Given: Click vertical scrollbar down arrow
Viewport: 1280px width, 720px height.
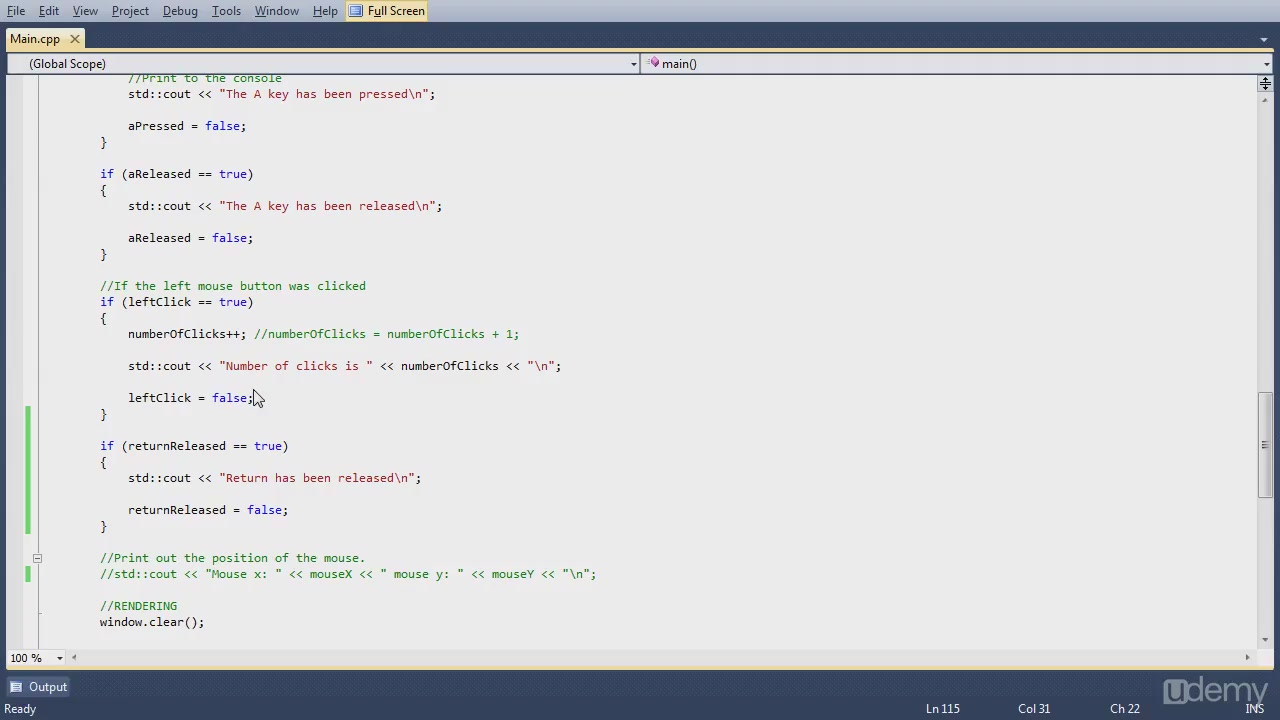Looking at the screenshot, I should click(x=1265, y=640).
